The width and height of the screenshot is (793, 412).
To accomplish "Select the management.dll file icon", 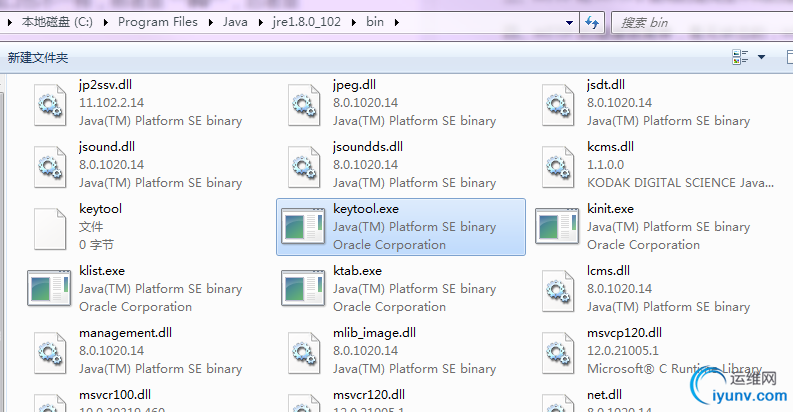I will click(x=50, y=353).
